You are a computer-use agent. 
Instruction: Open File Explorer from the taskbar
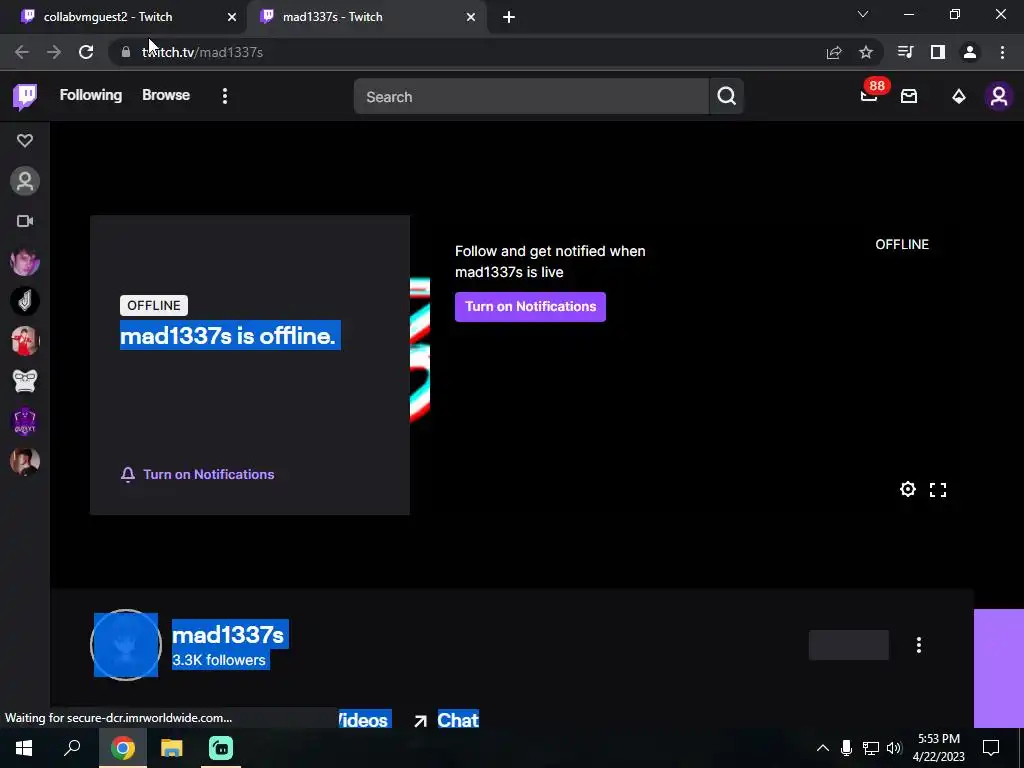tap(172, 748)
